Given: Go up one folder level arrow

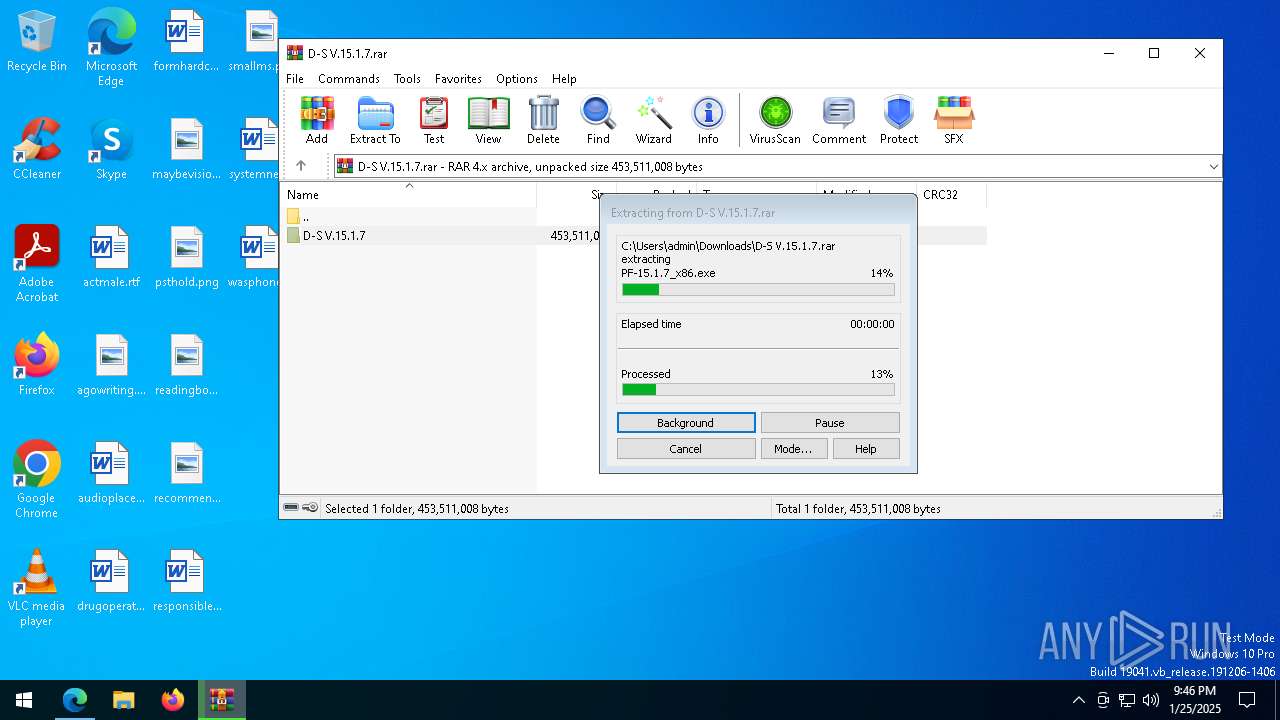Looking at the screenshot, I should click(301, 166).
